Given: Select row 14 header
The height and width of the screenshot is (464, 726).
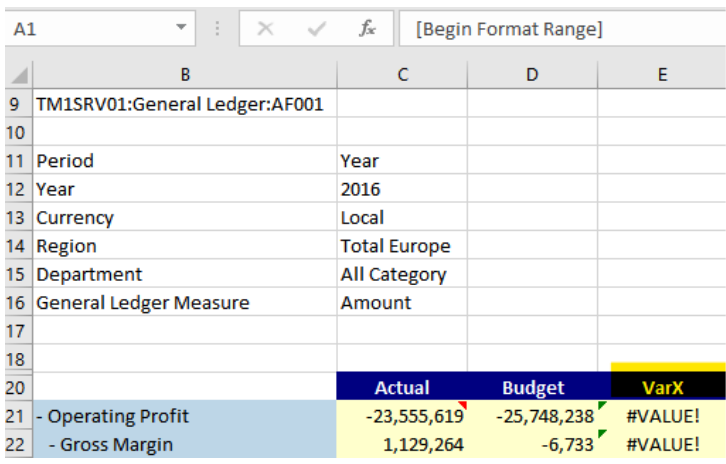Looking at the screenshot, I should [x=19, y=245].
